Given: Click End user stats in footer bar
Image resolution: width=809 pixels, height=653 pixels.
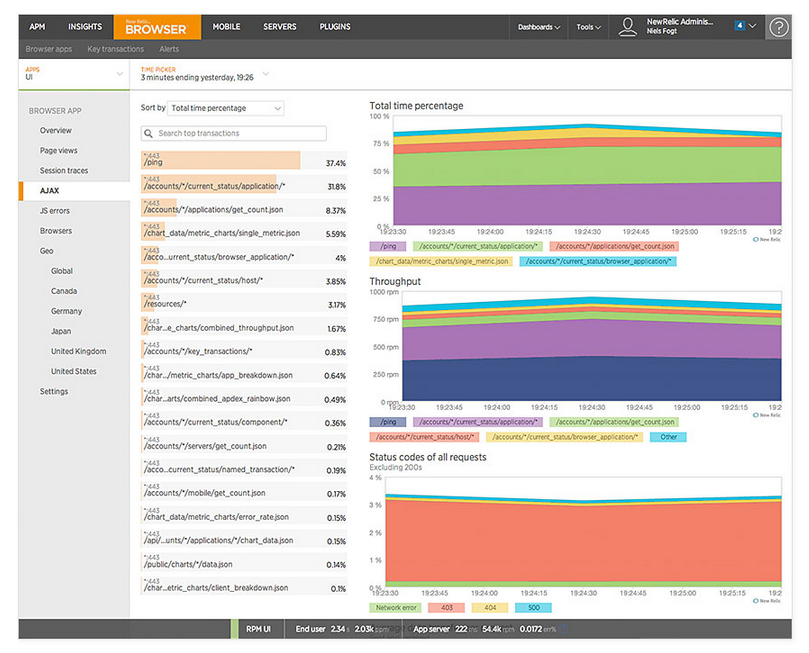Looking at the screenshot, I should pos(342,629).
